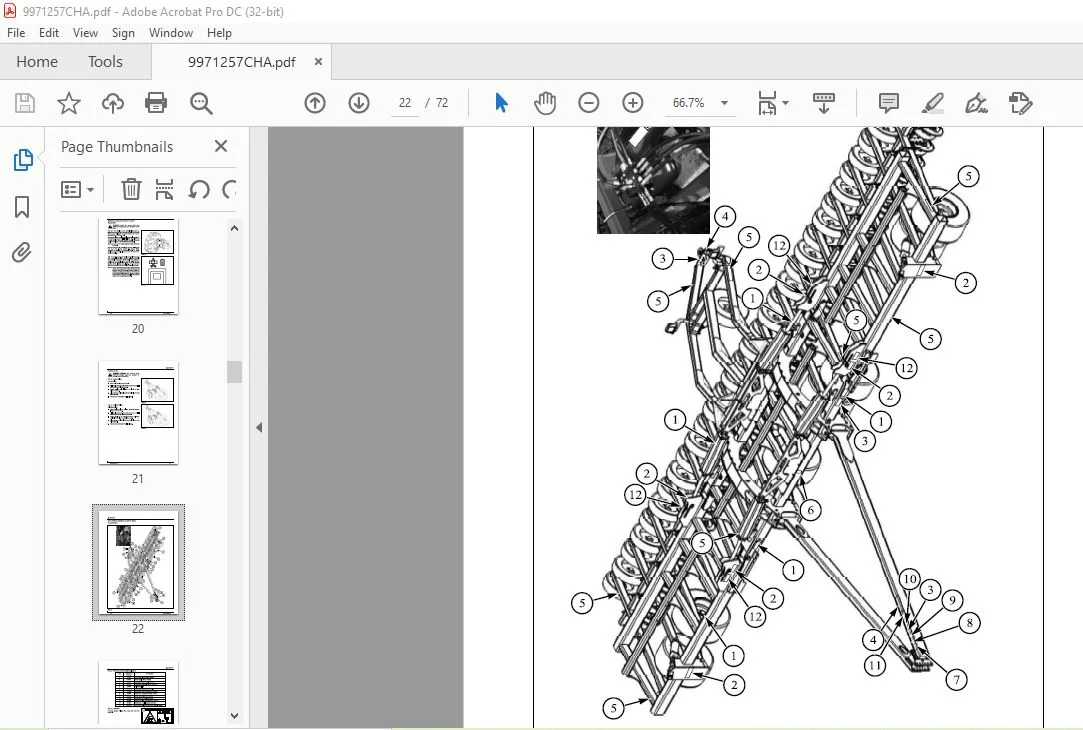Click the thumbnails scrollbar thumb
This screenshot has width=1083, height=730.
click(234, 372)
